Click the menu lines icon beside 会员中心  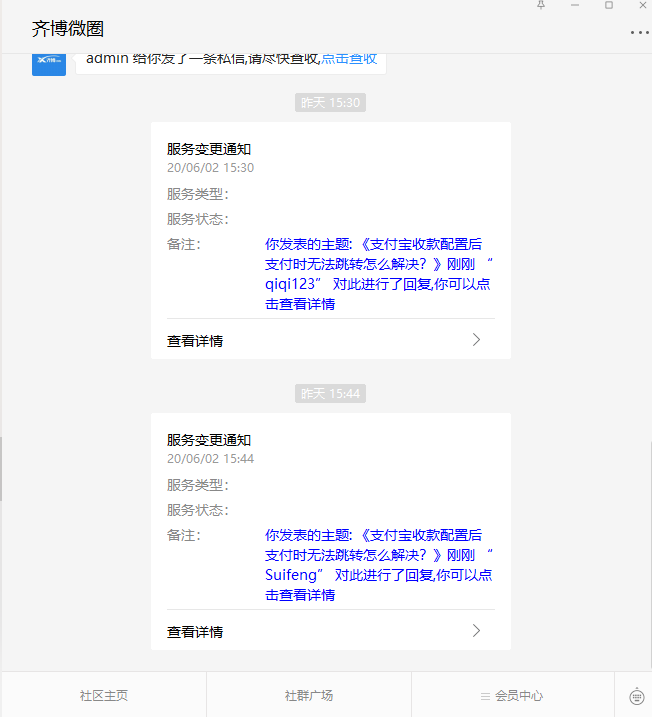click(x=485, y=696)
